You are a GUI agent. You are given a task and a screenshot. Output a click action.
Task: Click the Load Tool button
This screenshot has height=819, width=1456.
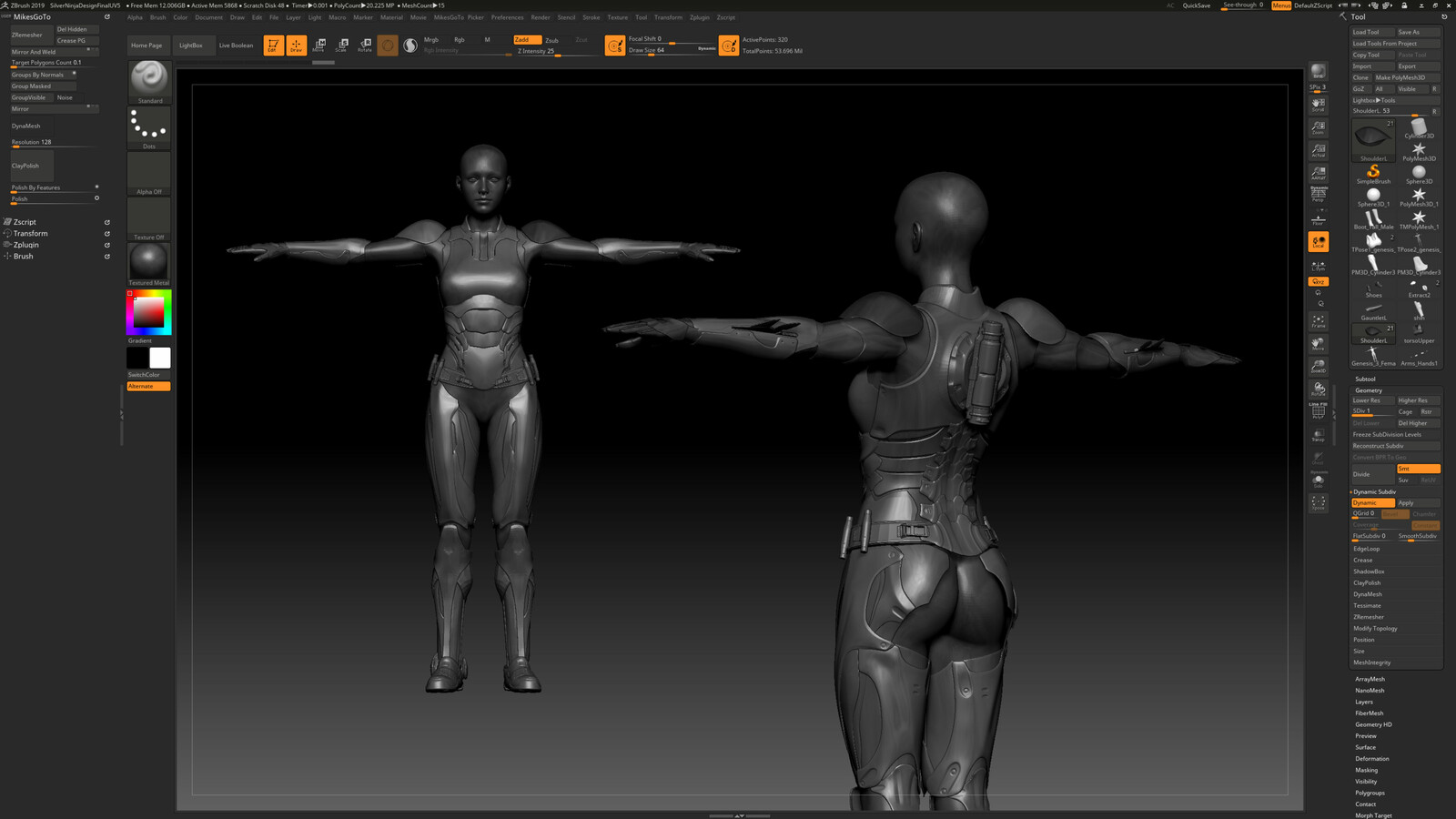(1372, 32)
